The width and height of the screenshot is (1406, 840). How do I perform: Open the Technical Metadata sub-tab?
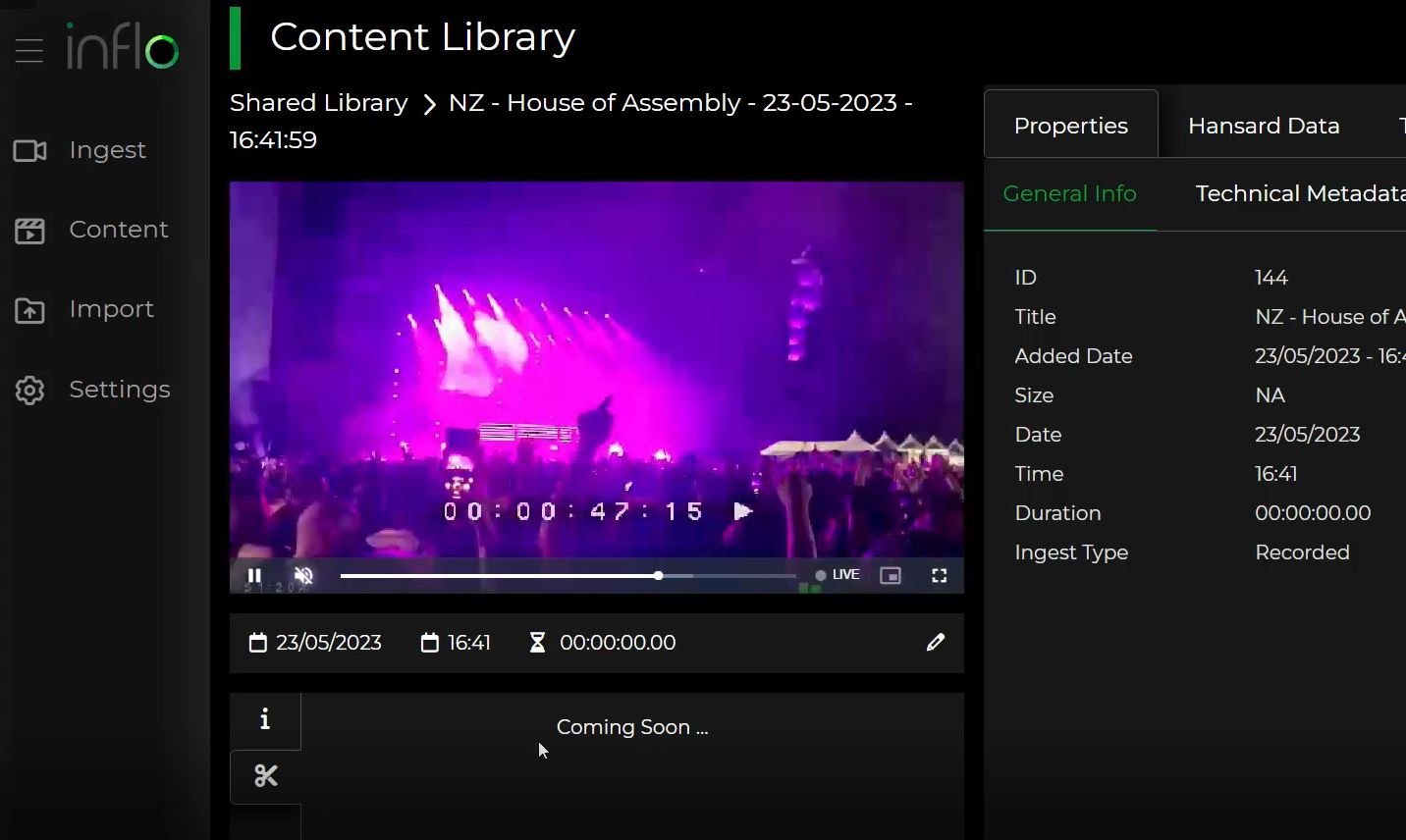pyautogui.click(x=1300, y=193)
